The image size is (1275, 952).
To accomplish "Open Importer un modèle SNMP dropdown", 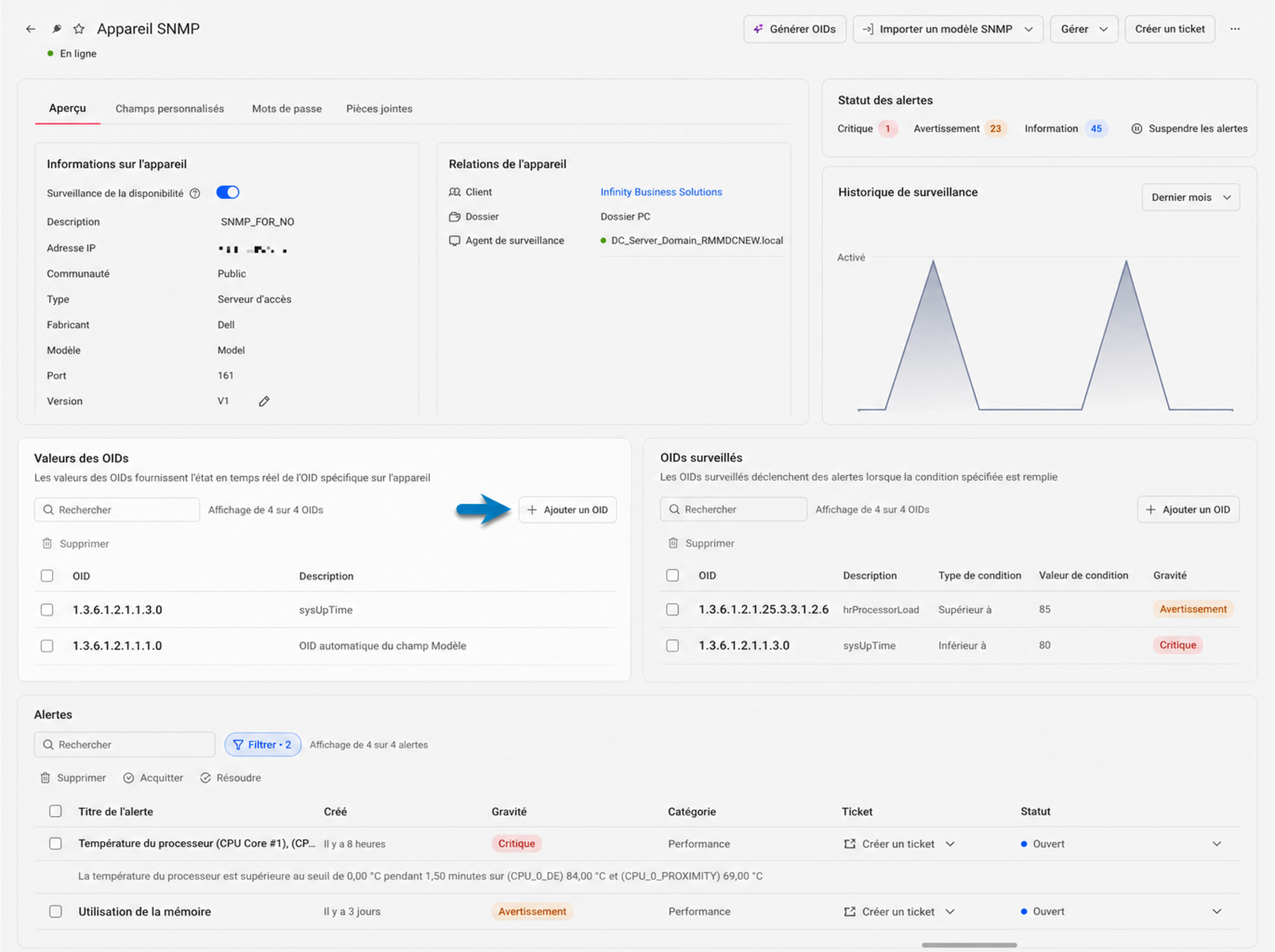I will pyautogui.click(x=948, y=29).
